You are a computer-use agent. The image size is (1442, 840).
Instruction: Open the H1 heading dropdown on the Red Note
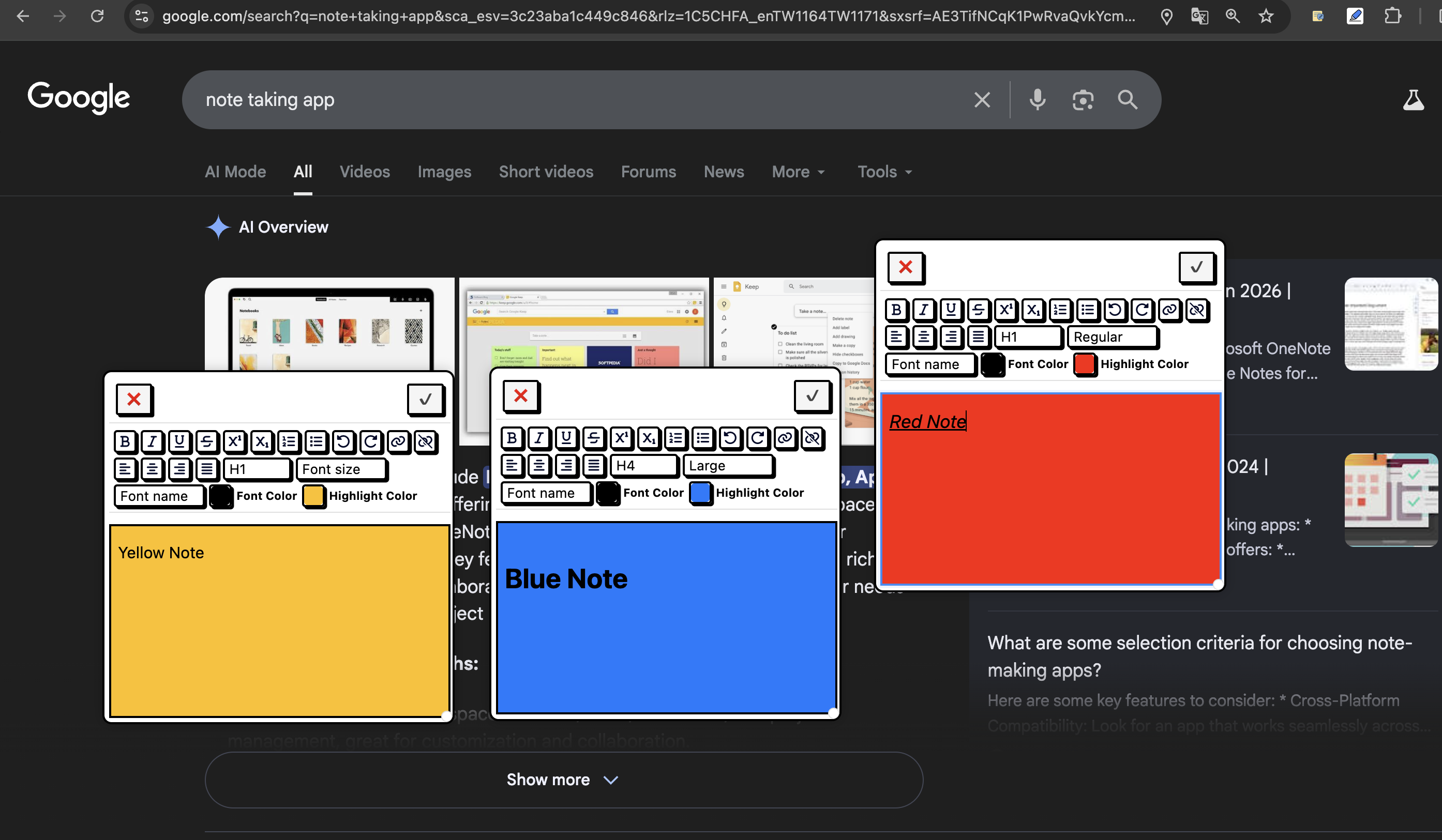point(1028,337)
